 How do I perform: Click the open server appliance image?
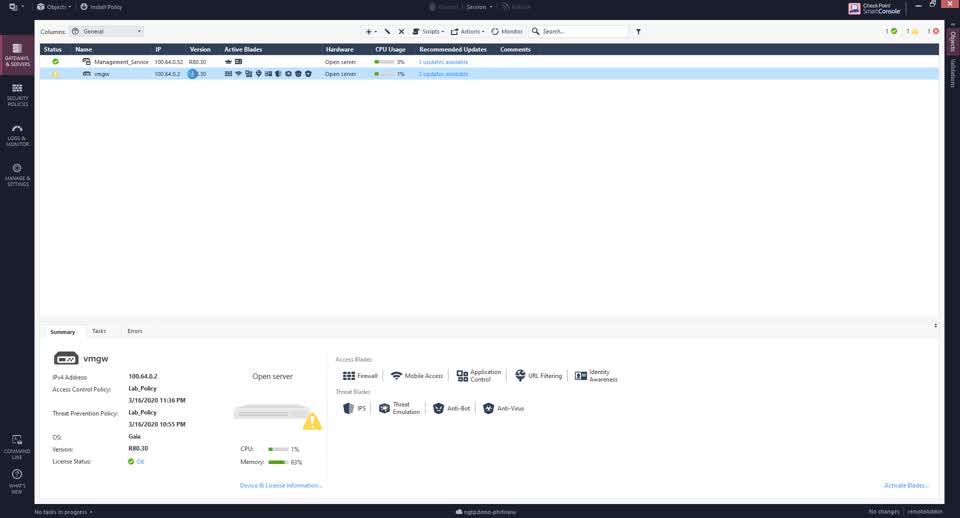click(272, 413)
